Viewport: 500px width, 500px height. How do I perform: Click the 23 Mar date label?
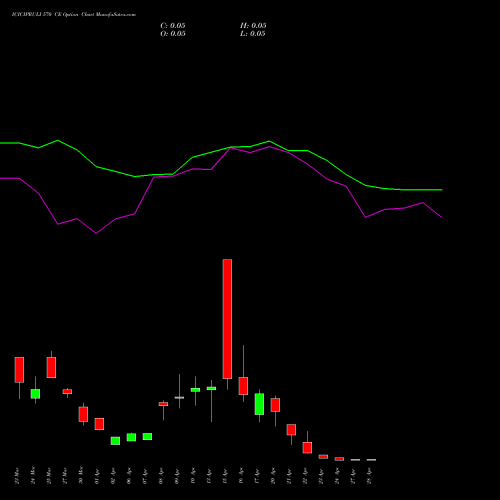(x=17, y=476)
